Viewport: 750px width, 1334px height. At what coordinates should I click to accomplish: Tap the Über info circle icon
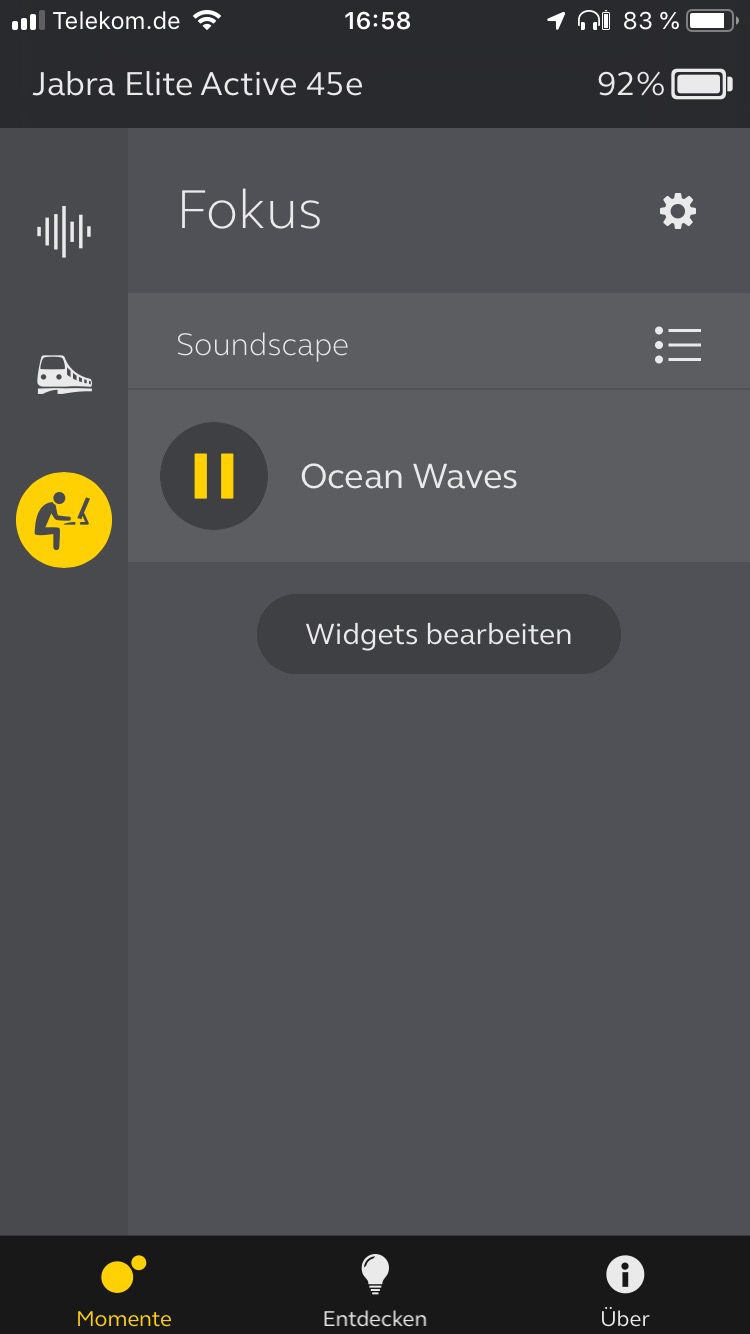click(x=625, y=1275)
